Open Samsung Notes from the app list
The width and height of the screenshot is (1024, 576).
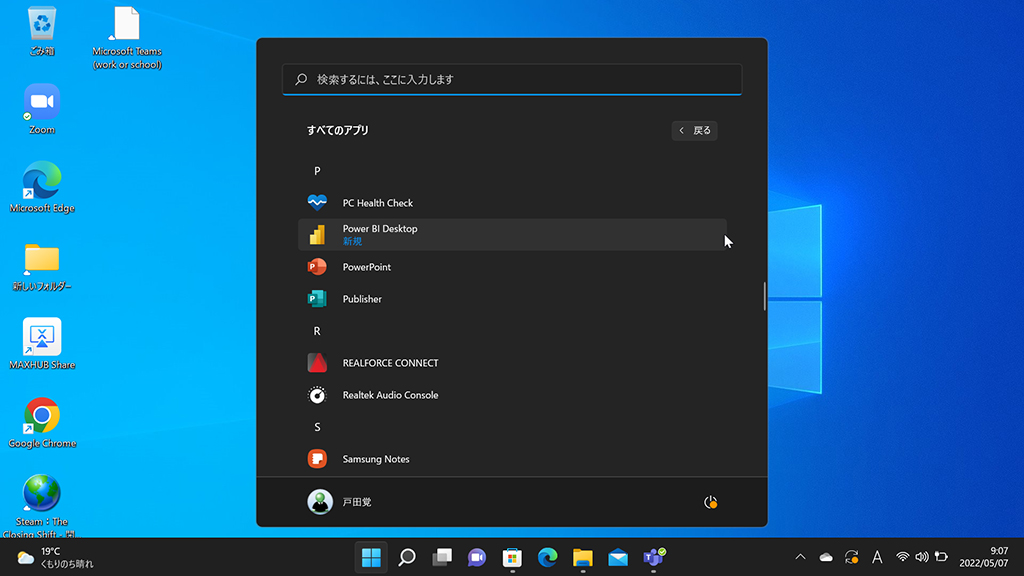[512, 458]
